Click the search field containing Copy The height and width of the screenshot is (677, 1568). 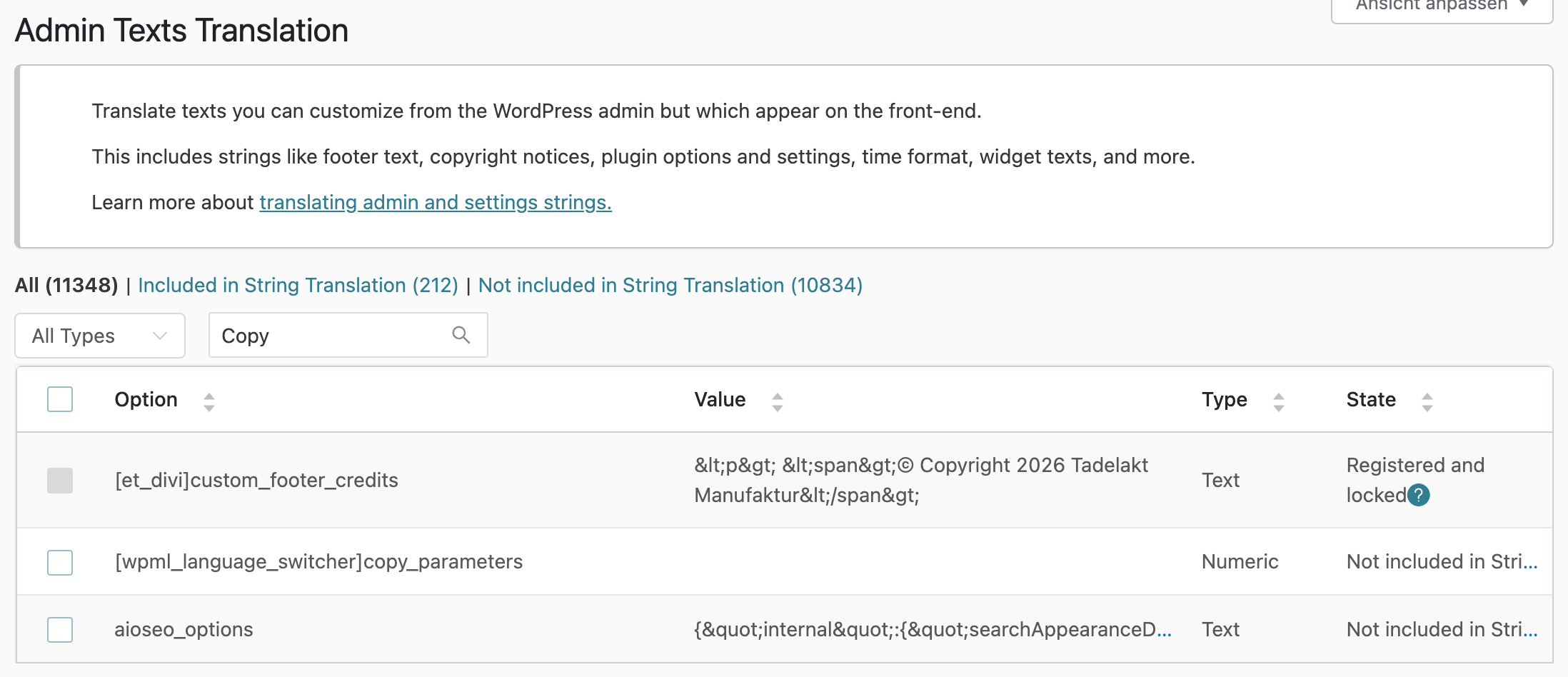coord(332,336)
